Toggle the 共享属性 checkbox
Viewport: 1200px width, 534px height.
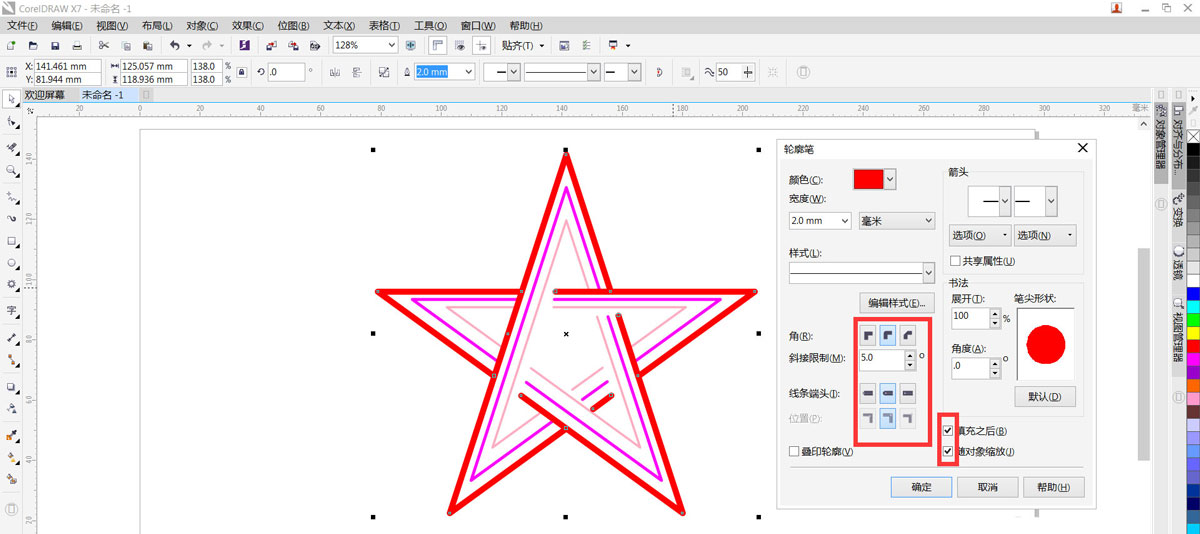coord(955,261)
